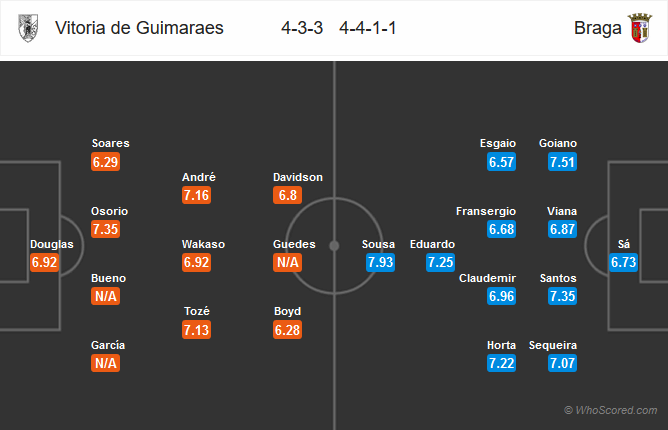Image resolution: width=668 pixels, height=430 pixels.
Task: Select Sá's 6.73 goalkeeper rating
Action: click(x=624, y=262)
